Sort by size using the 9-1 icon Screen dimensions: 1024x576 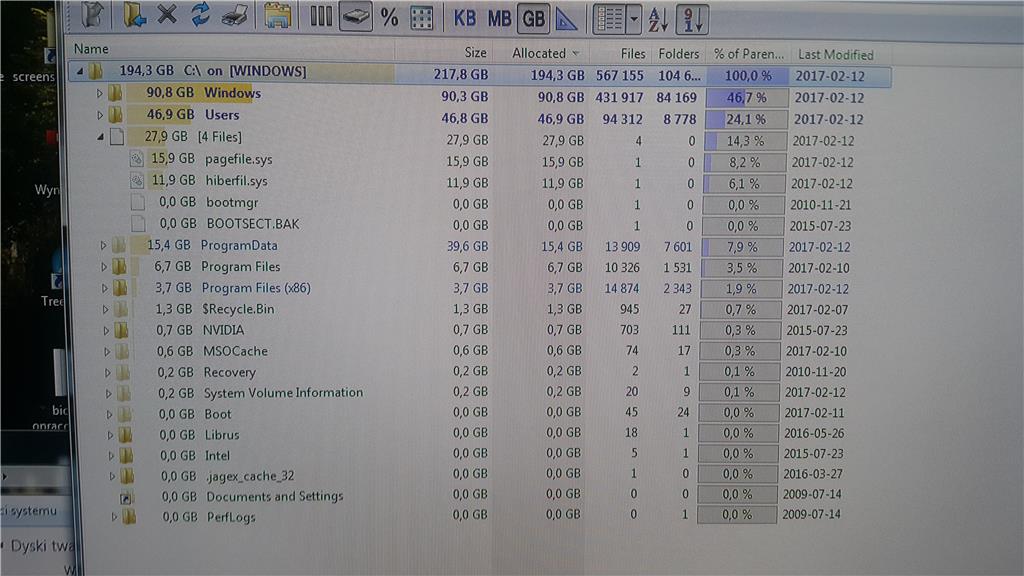tap(692, 20)
